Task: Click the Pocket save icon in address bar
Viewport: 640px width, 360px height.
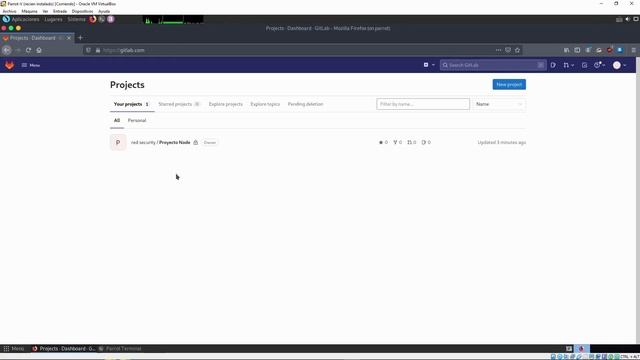Action: (508, 50)
